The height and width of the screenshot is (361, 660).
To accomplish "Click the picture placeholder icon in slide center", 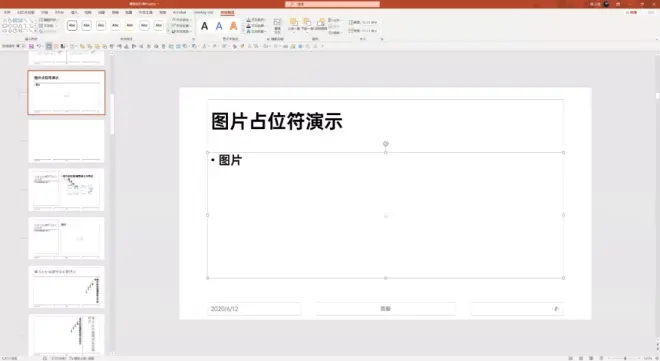I will pos(386,216).
